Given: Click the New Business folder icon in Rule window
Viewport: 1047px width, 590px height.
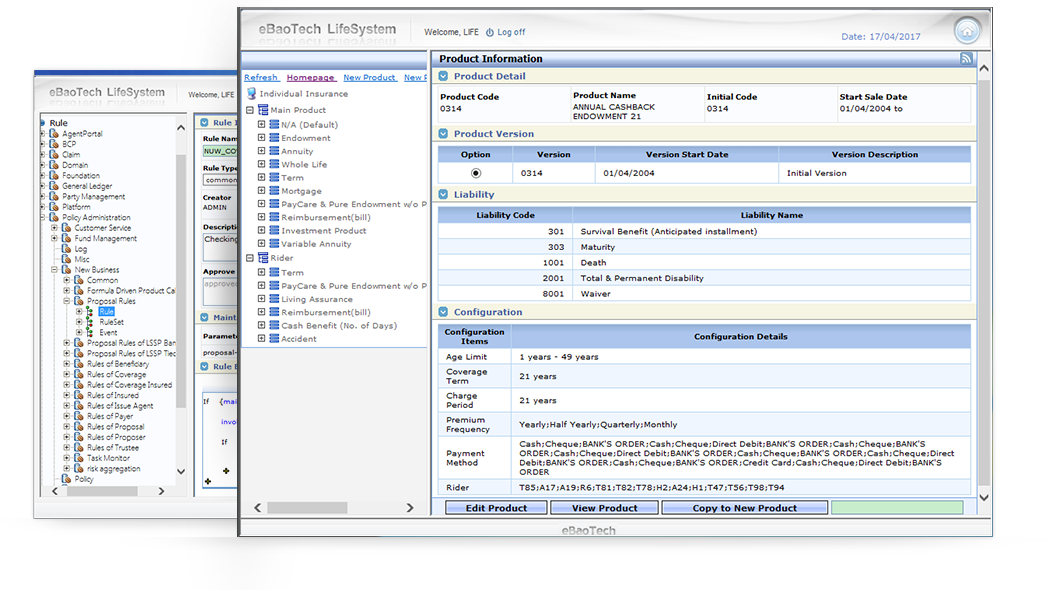Looking at the screenshot, I should [x=66, y=270].
